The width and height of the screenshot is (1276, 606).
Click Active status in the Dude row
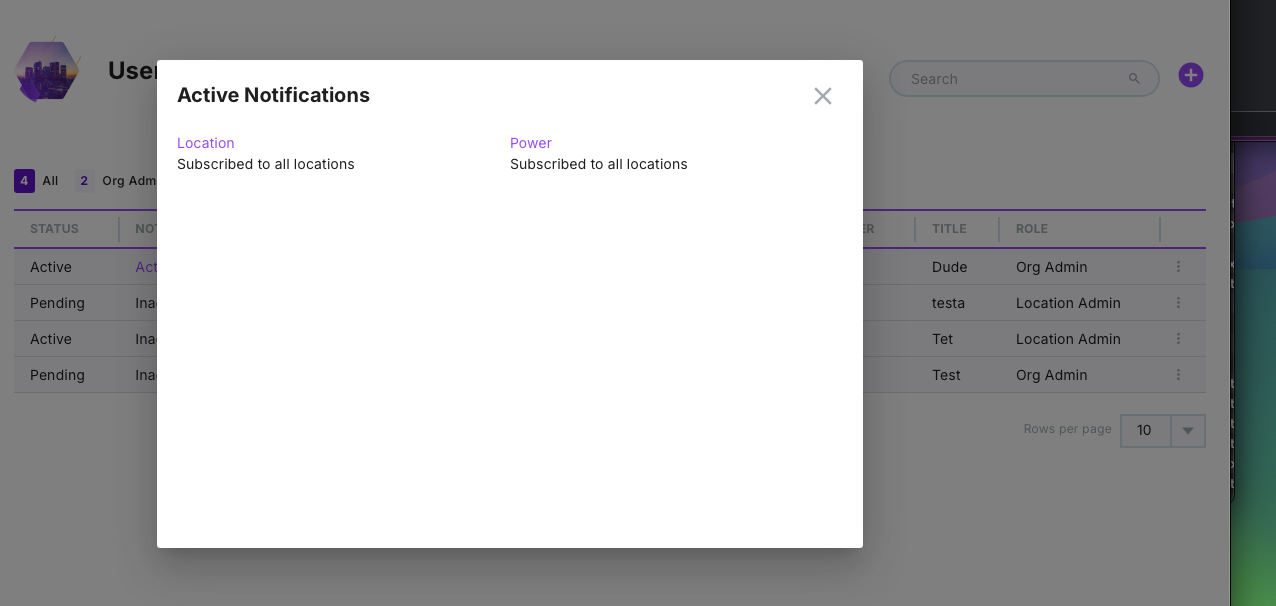click(x=51, y=267)
